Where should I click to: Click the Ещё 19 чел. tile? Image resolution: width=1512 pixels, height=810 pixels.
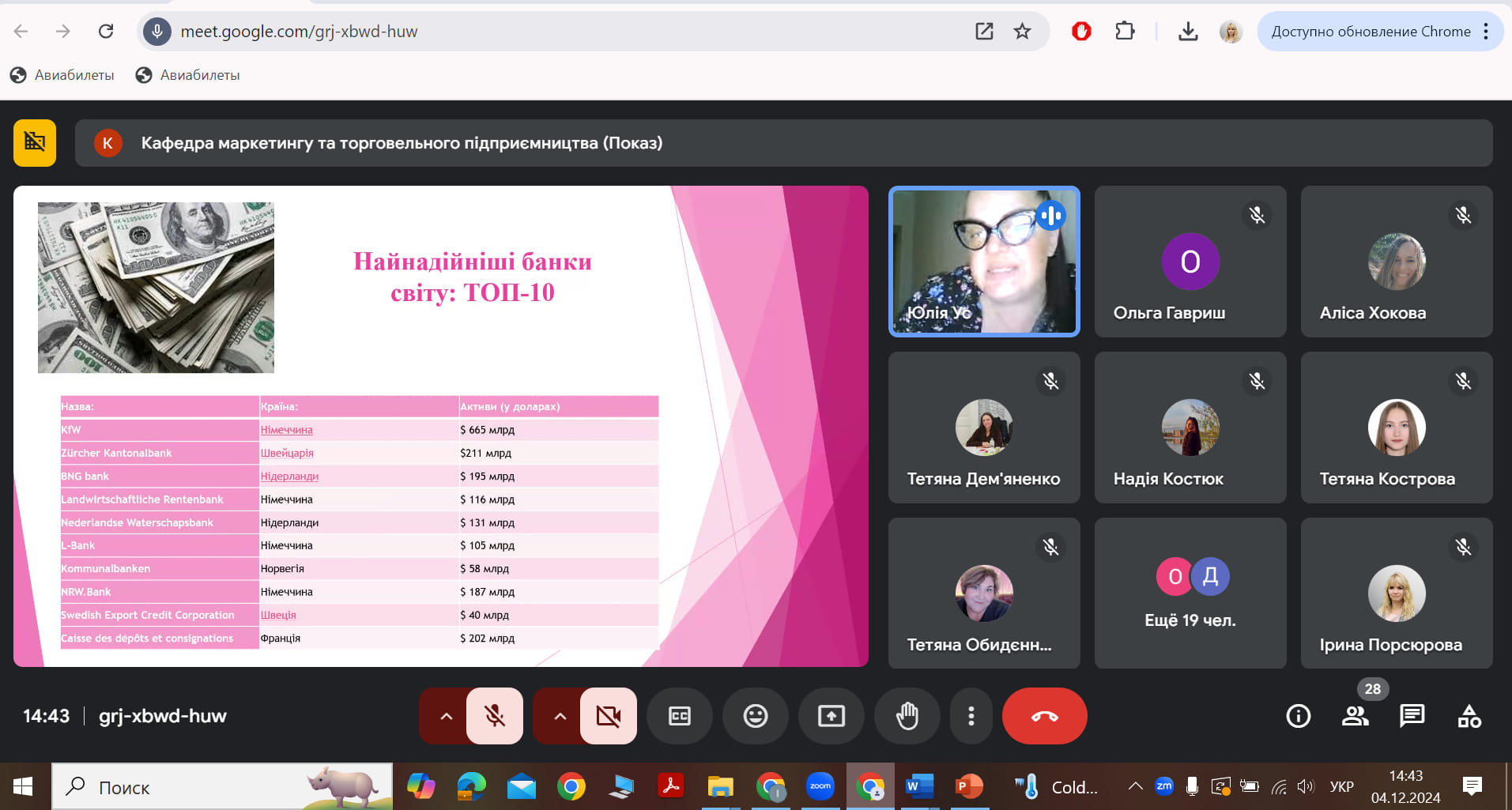click(x=1190, y=593)
